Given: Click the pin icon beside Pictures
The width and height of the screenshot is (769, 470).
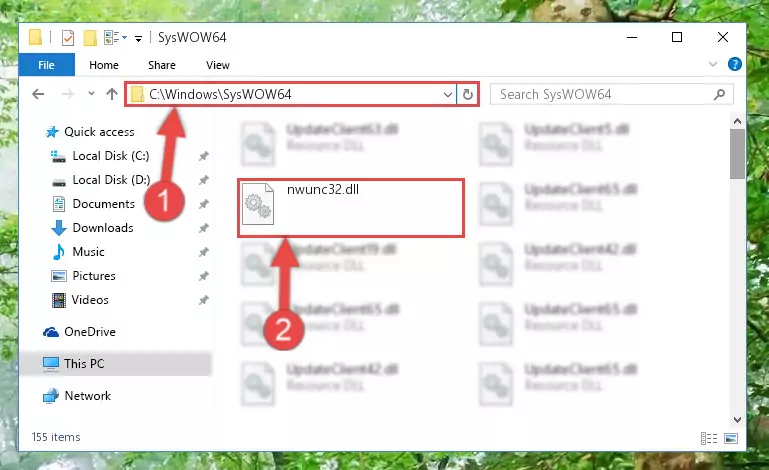Looking at the screenshot, I should [x=204, y=276].
